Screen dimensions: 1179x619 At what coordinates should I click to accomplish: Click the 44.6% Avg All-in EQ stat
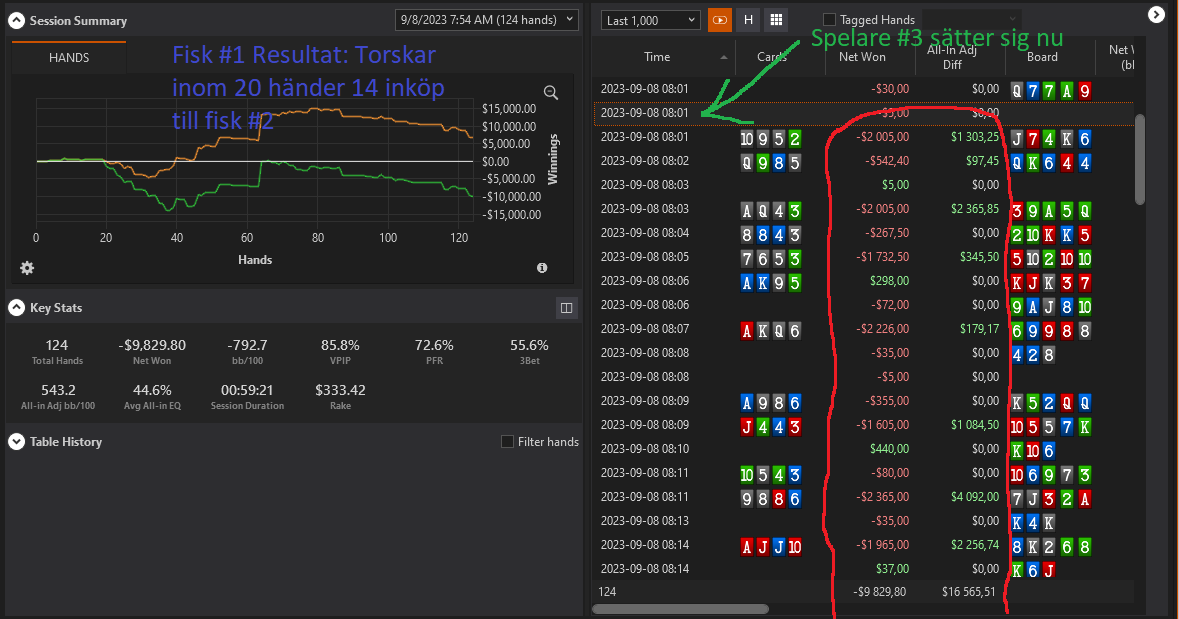point(152,396)
